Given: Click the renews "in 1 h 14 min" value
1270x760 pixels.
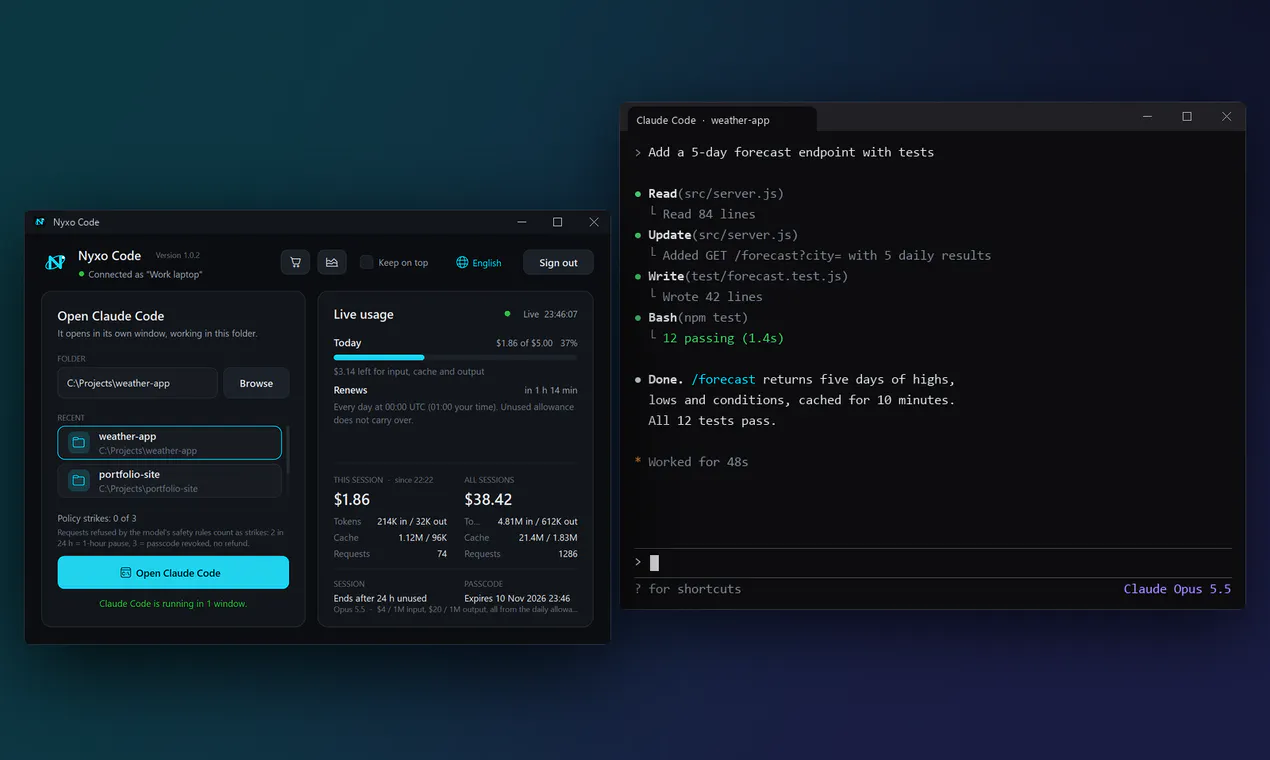Looking at the screenshot, I should click(x=551, y=390).
